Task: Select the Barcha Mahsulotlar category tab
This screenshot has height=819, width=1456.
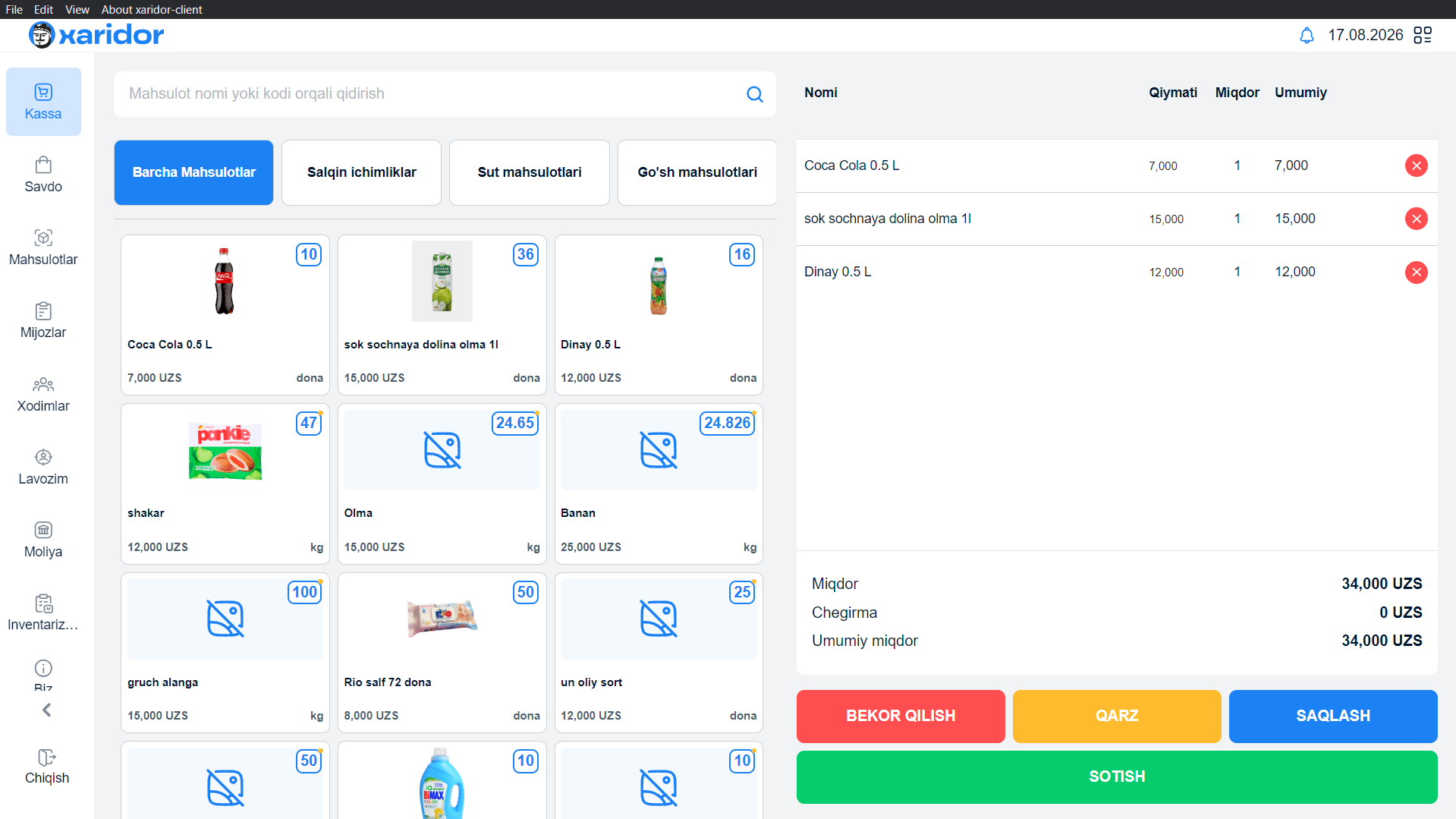Action: coord(193,172)
